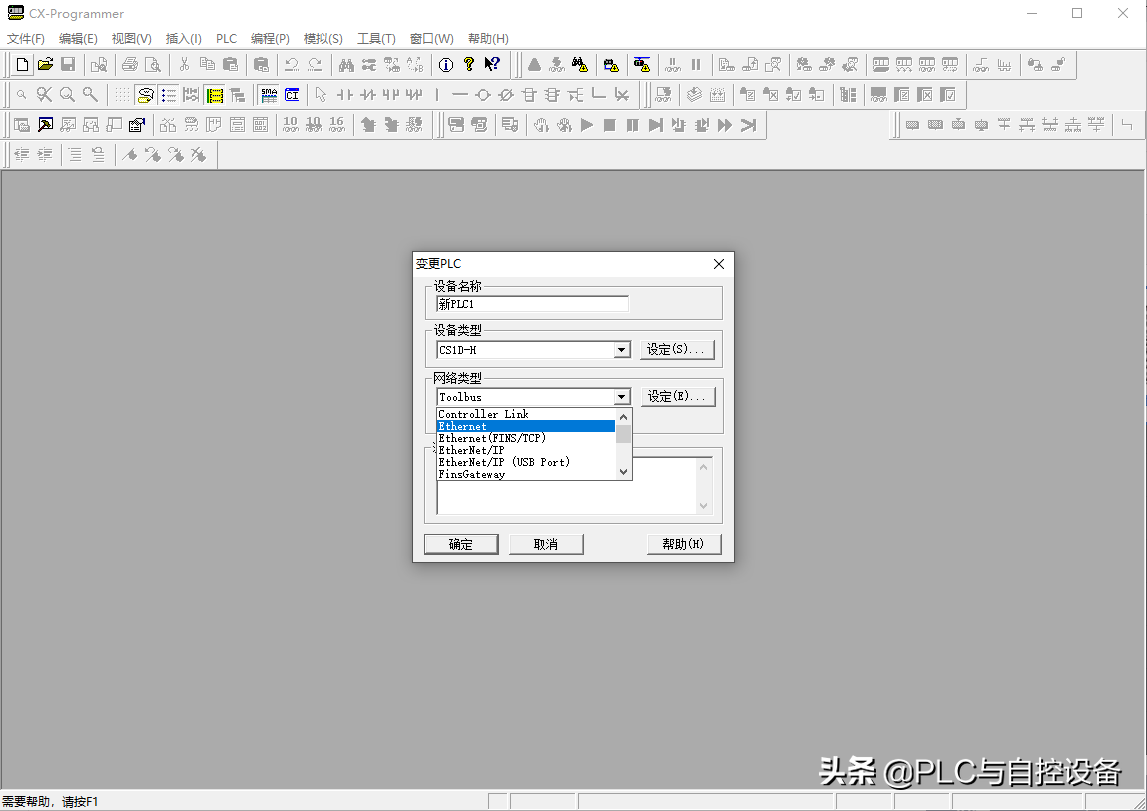
Task: Open the 工具(T) menu
Action: pos(376,39)
